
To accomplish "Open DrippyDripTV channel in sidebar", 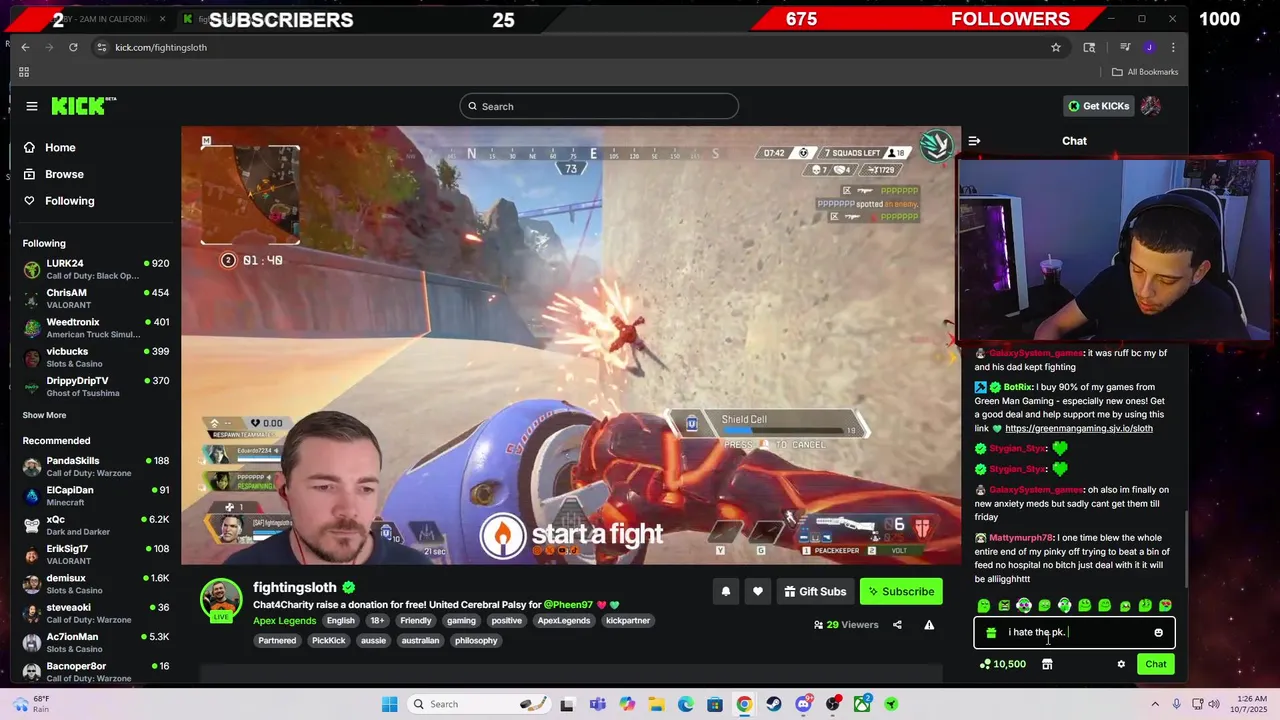I will [x=96, y=386].
